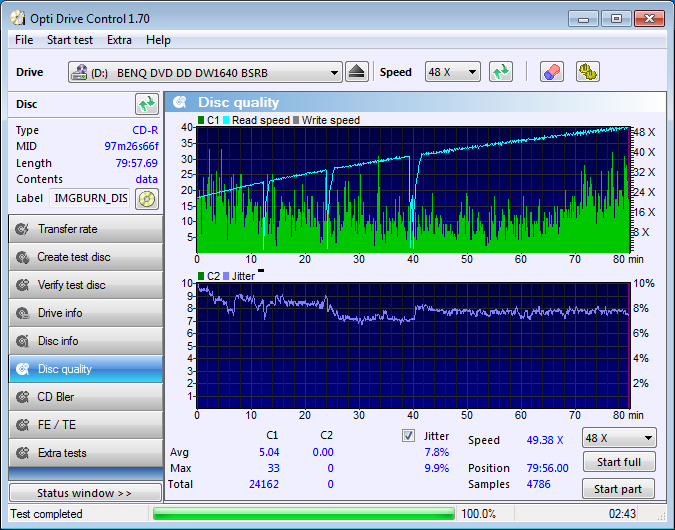Toggle the Jitter checkbox
Screen dimensions: 675x530
408,436
